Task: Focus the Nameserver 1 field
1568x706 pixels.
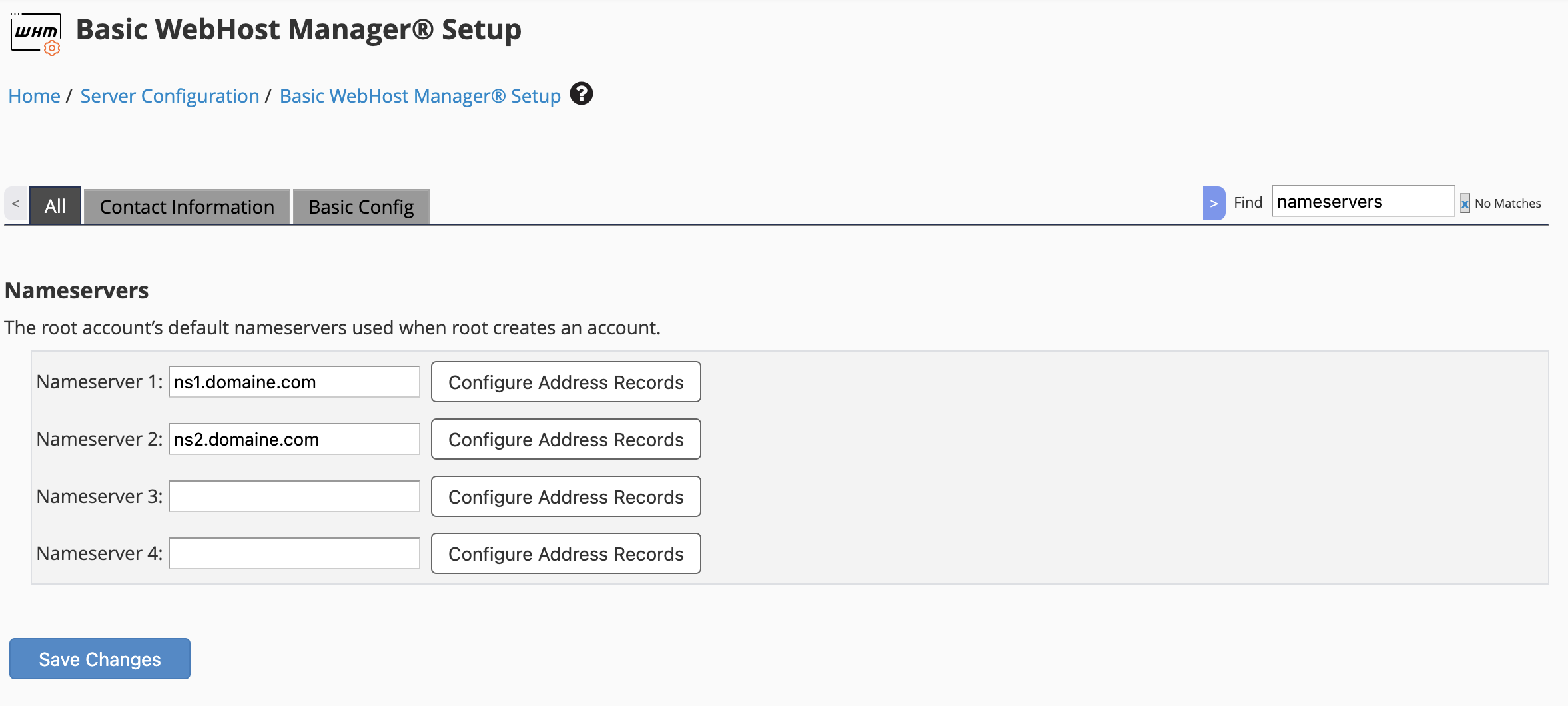Action: pyautogui.click(x=294, y=382)
